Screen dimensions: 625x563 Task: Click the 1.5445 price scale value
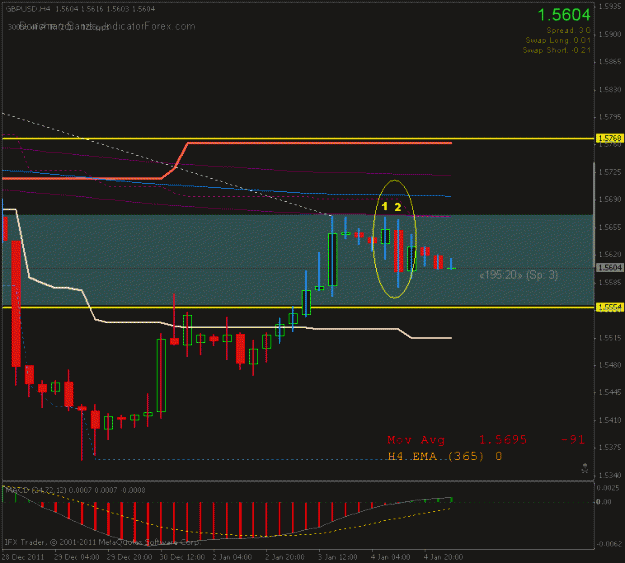coord(610,392)
